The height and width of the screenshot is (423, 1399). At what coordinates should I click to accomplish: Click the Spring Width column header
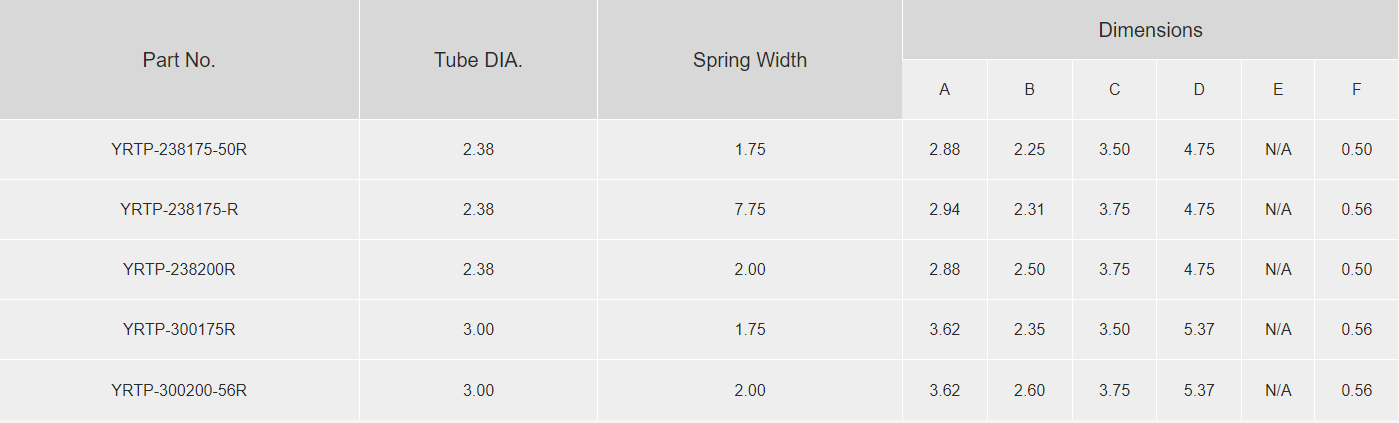tap(750, 60)
